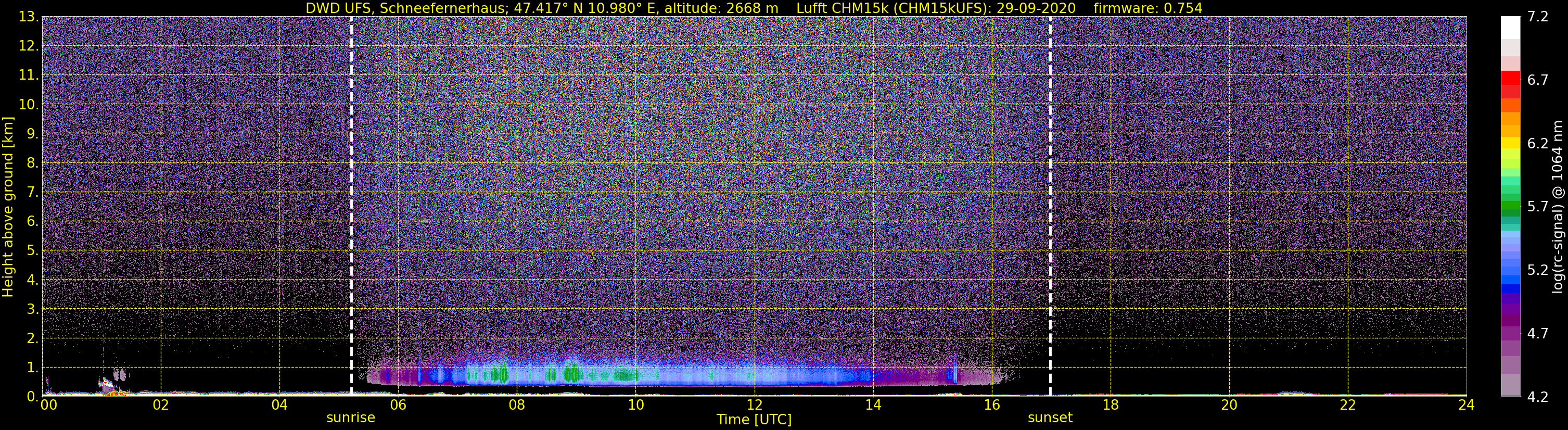Screen dimensions: 1568x430
Task: Click the colorbar value 6.2
Action: (x=1538, y=144)
